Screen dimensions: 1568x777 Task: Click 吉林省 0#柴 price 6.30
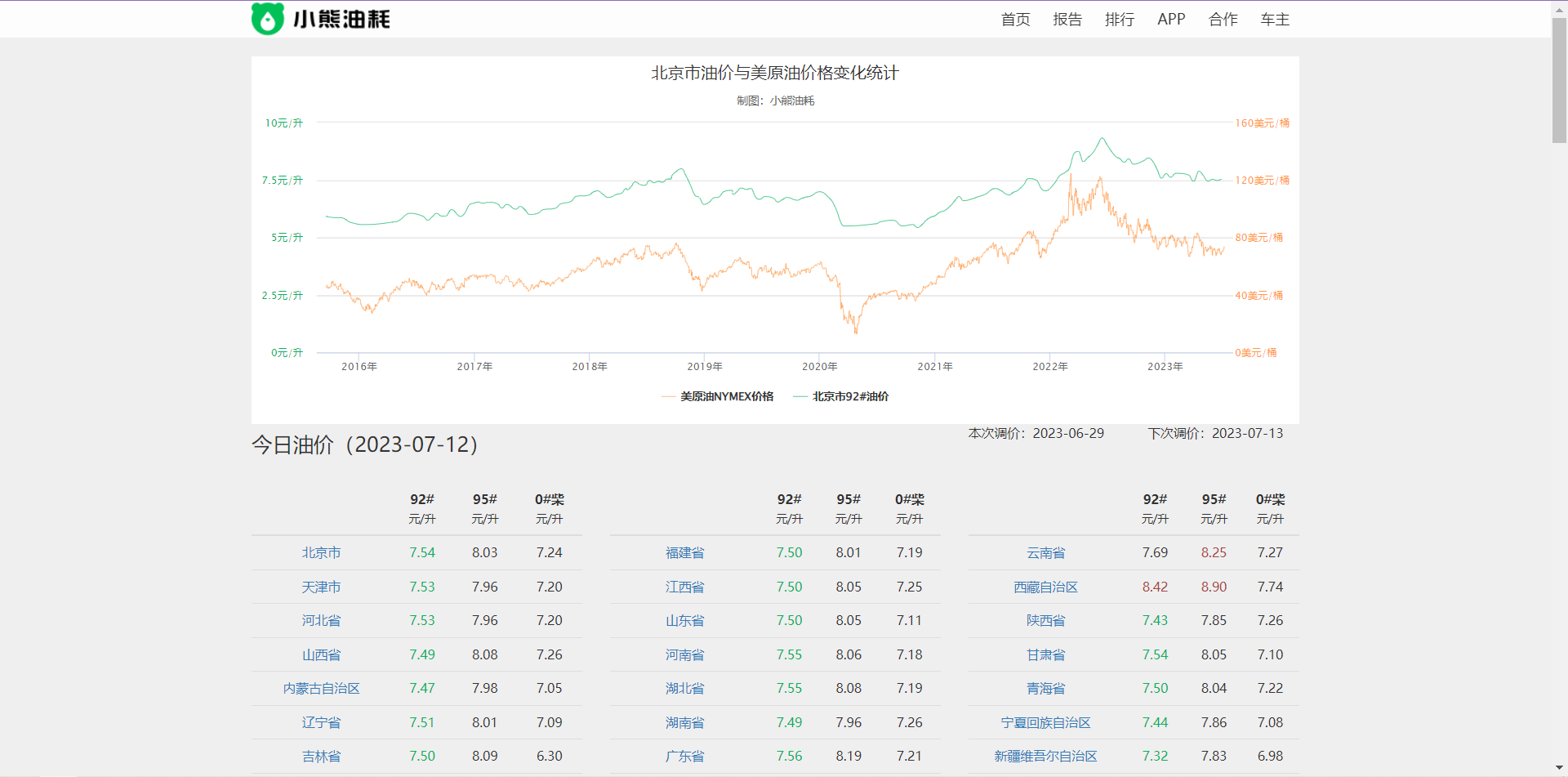[549, 756]
